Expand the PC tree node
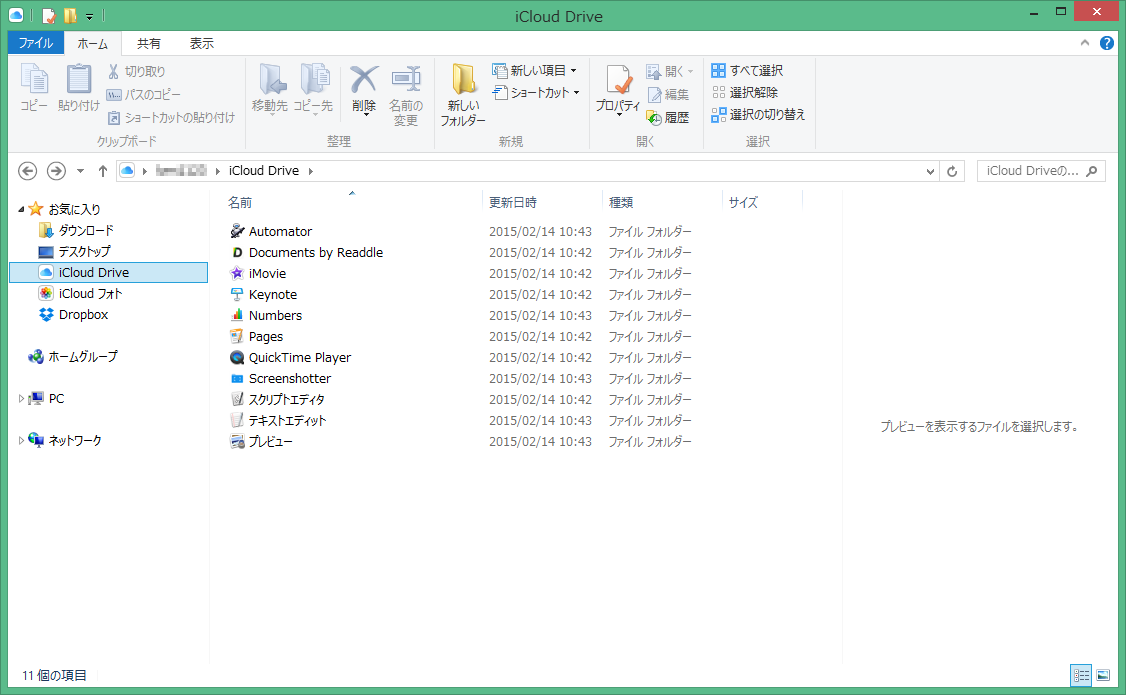 [x=21, y=398]
